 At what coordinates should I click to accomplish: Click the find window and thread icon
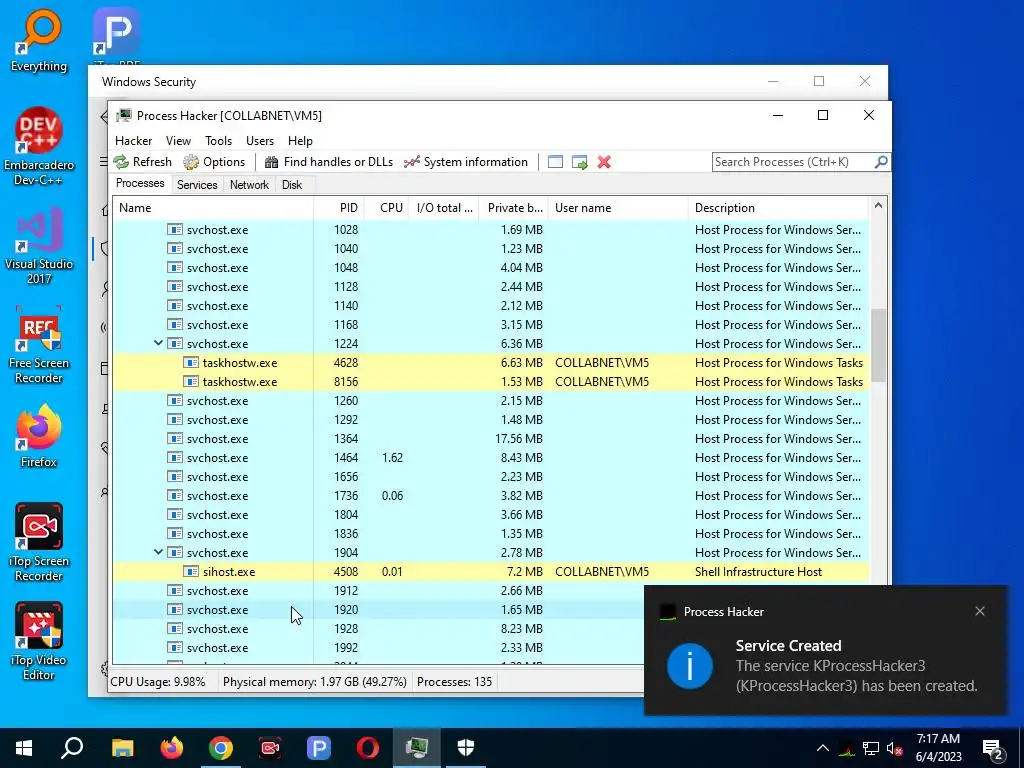coord(579,162)
